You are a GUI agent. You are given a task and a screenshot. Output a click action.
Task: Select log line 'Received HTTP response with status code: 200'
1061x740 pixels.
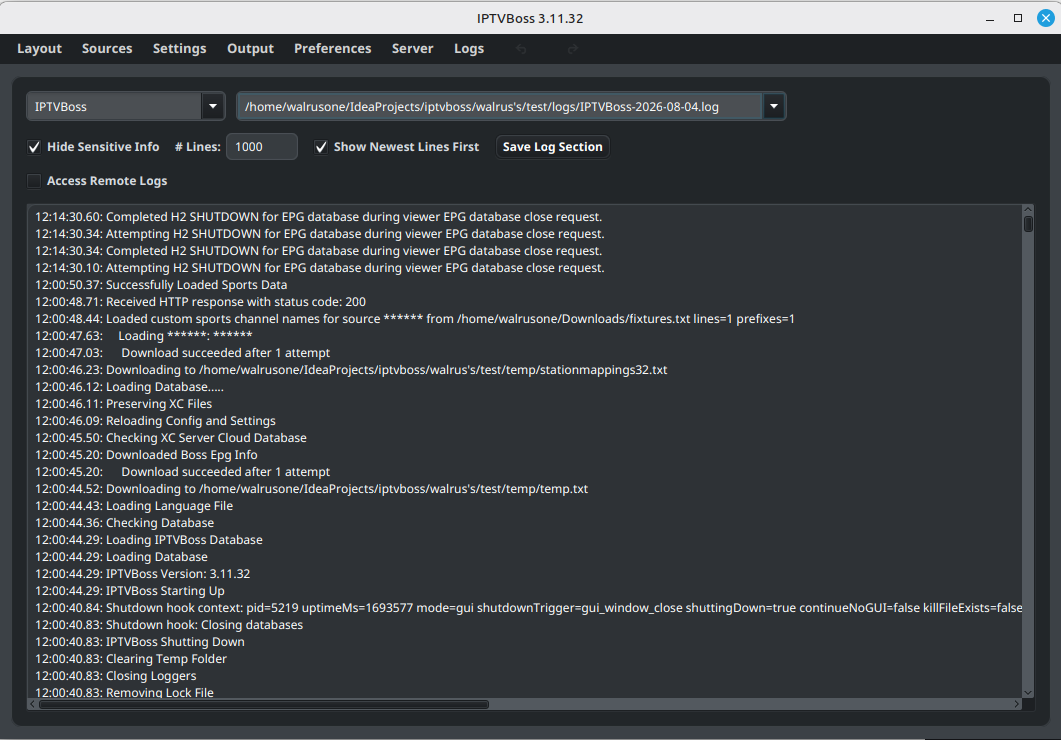(x=200, y=302)
